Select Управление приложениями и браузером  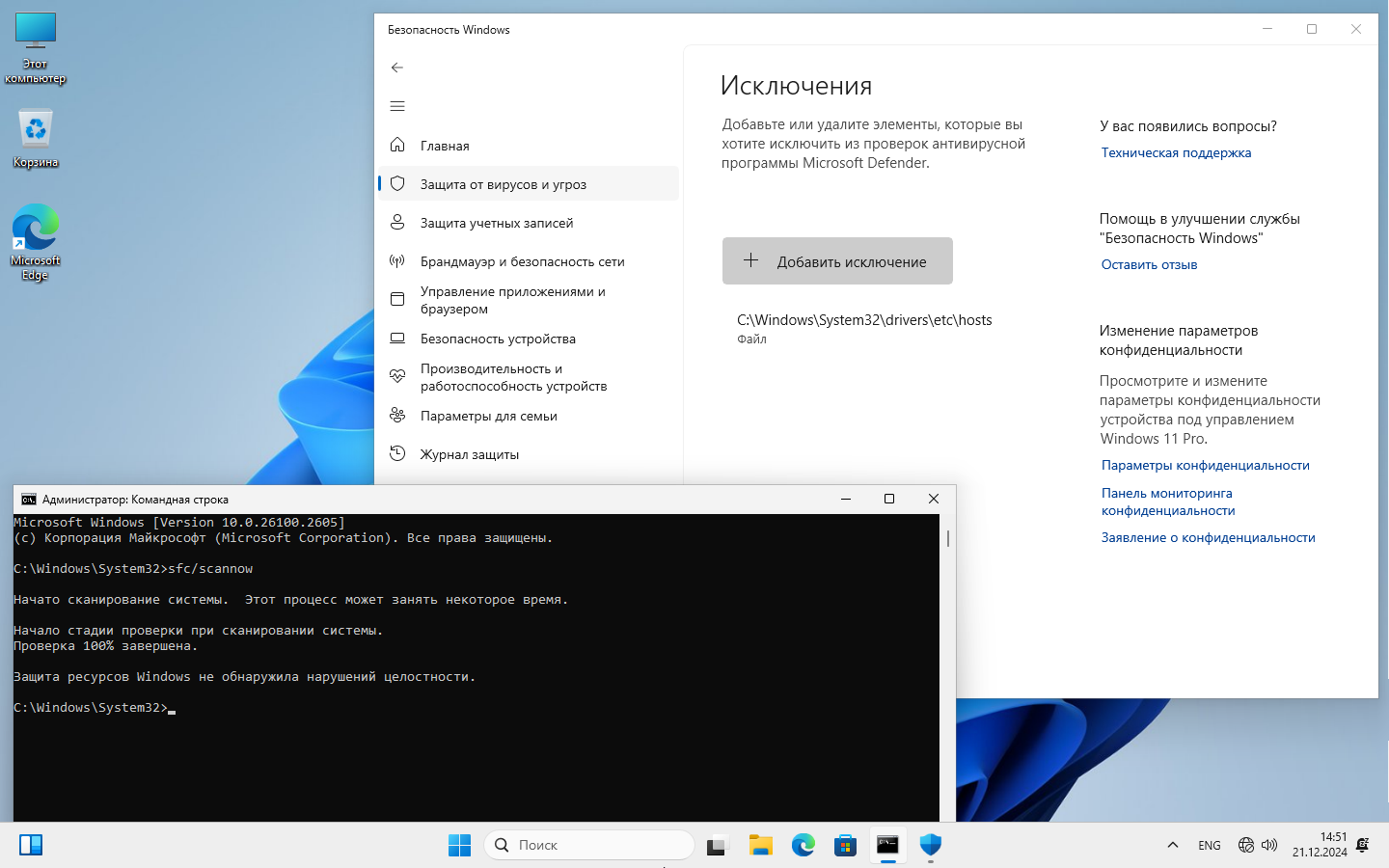529,300
